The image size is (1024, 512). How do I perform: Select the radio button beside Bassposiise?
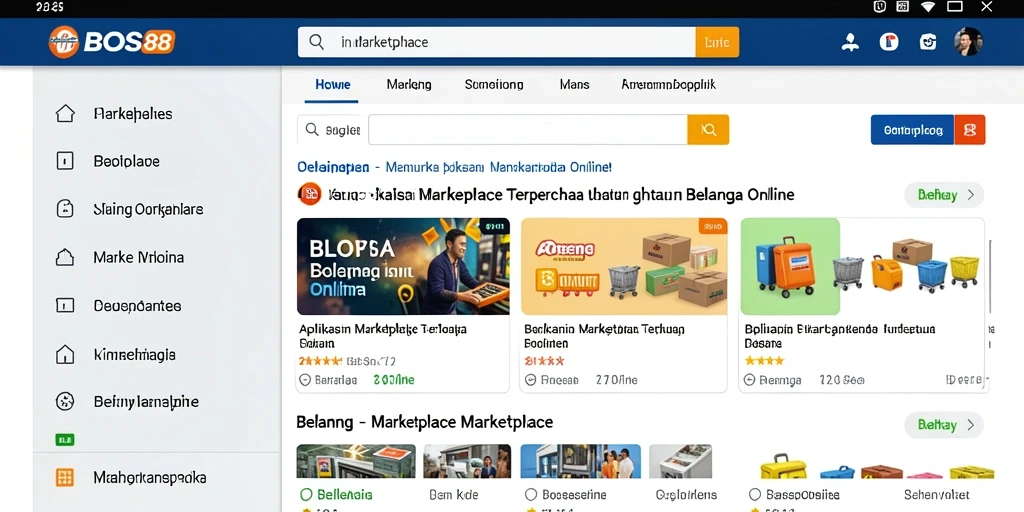click(755, 494)
